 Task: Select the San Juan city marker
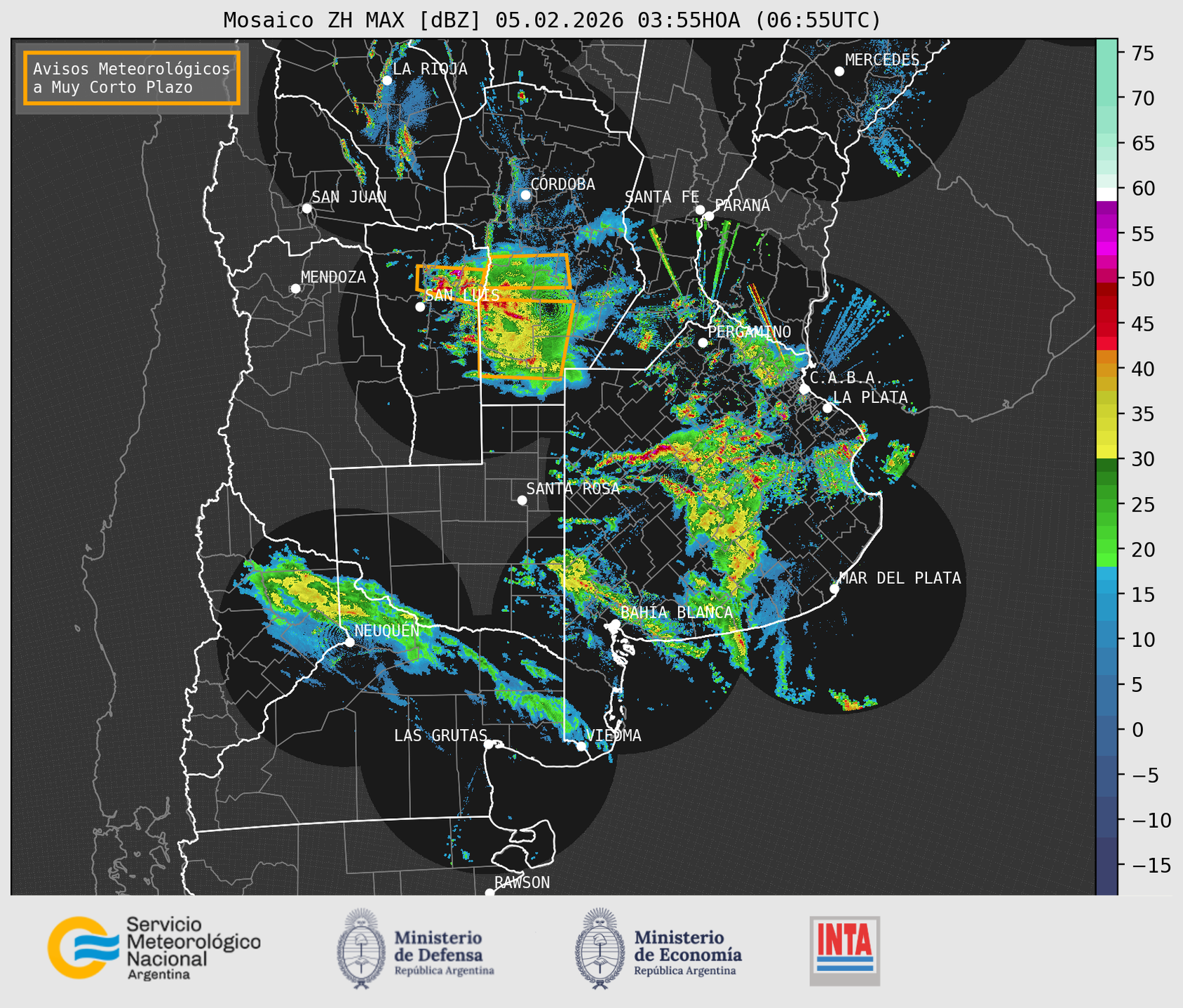point(306,208)
